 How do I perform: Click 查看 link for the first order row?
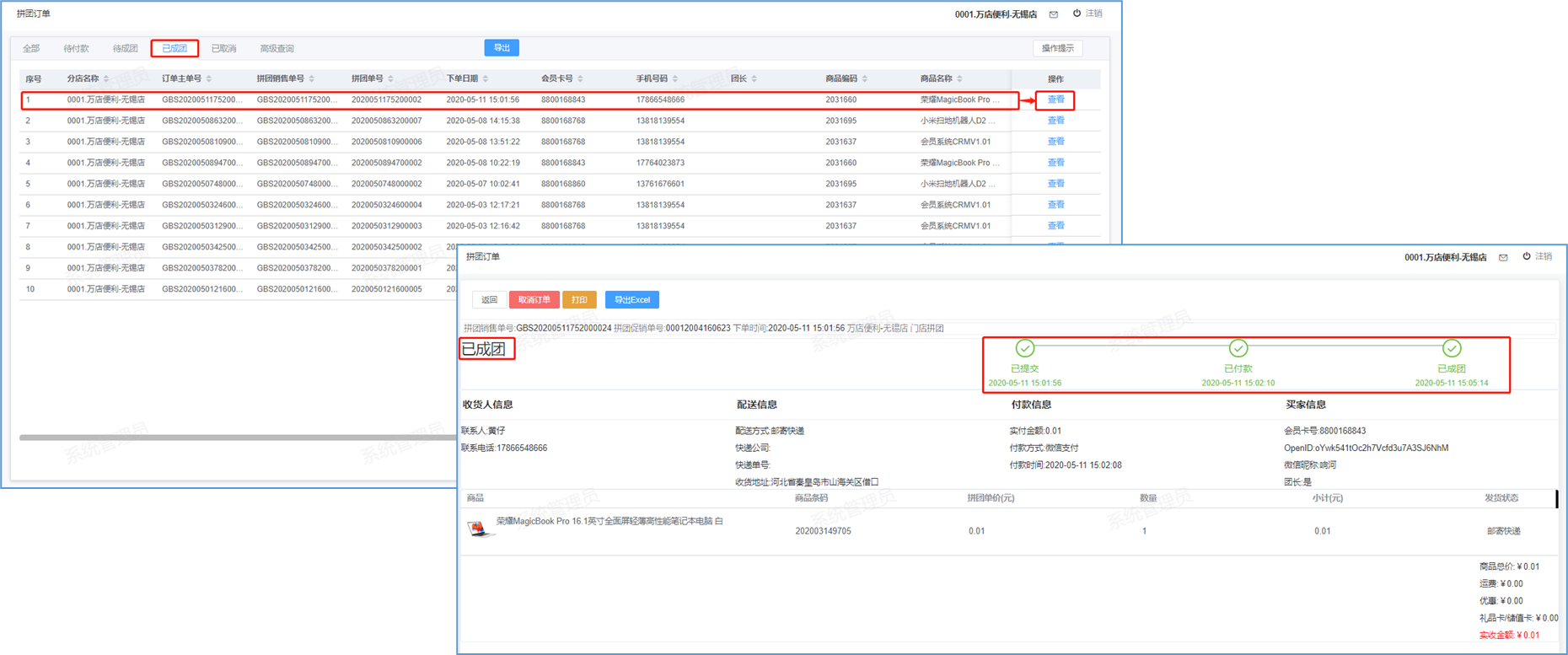1055,99
